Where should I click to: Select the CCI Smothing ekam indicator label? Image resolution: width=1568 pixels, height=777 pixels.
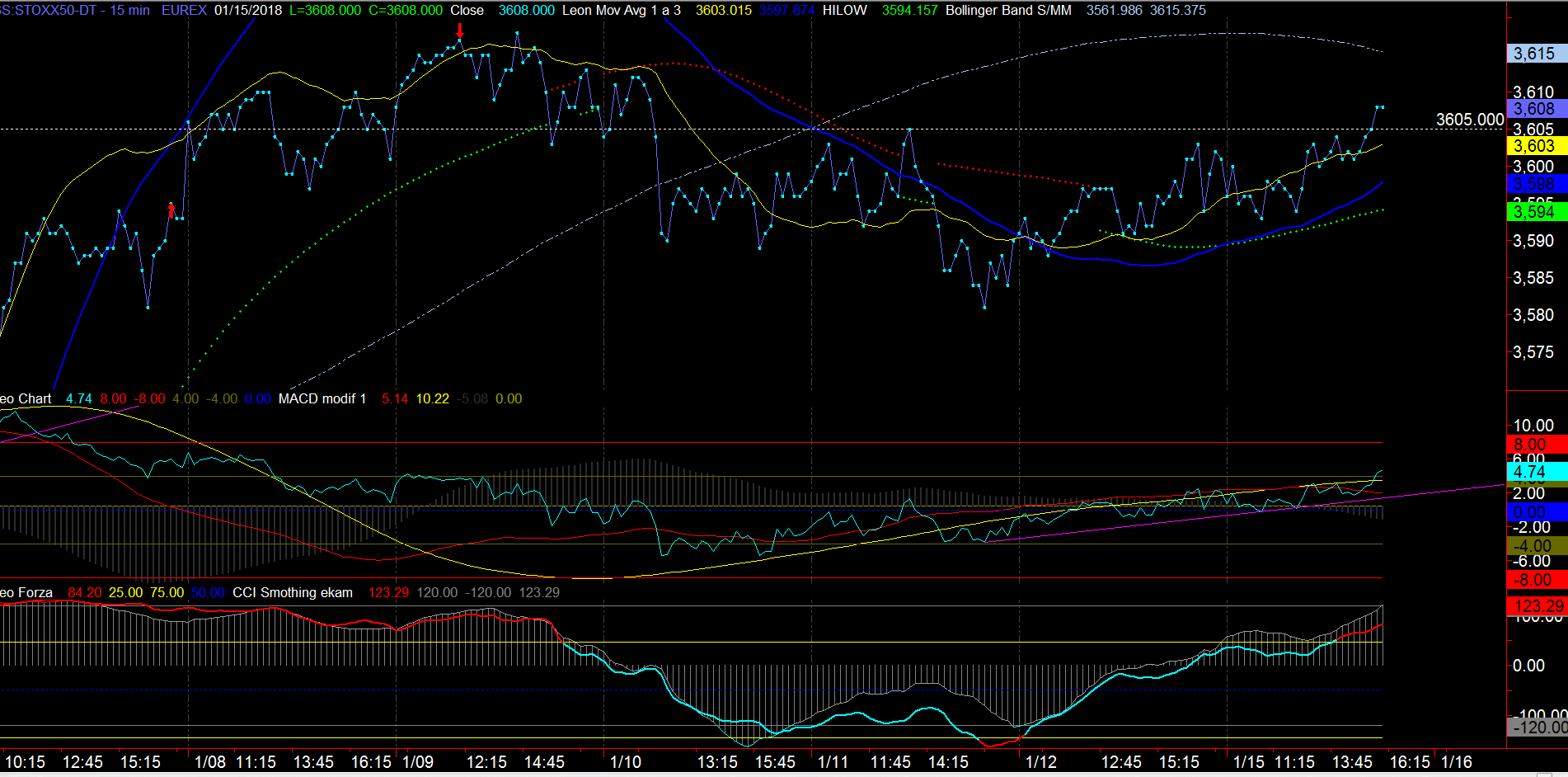pyautogui.click(x=293, y=592)
